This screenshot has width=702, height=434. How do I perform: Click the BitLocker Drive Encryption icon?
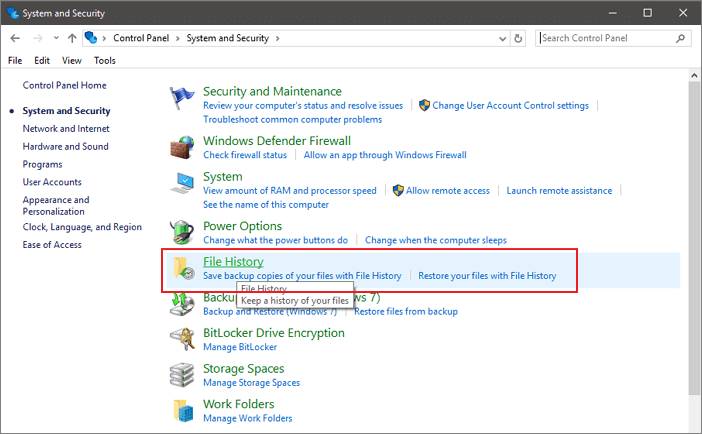coord(181,339)
